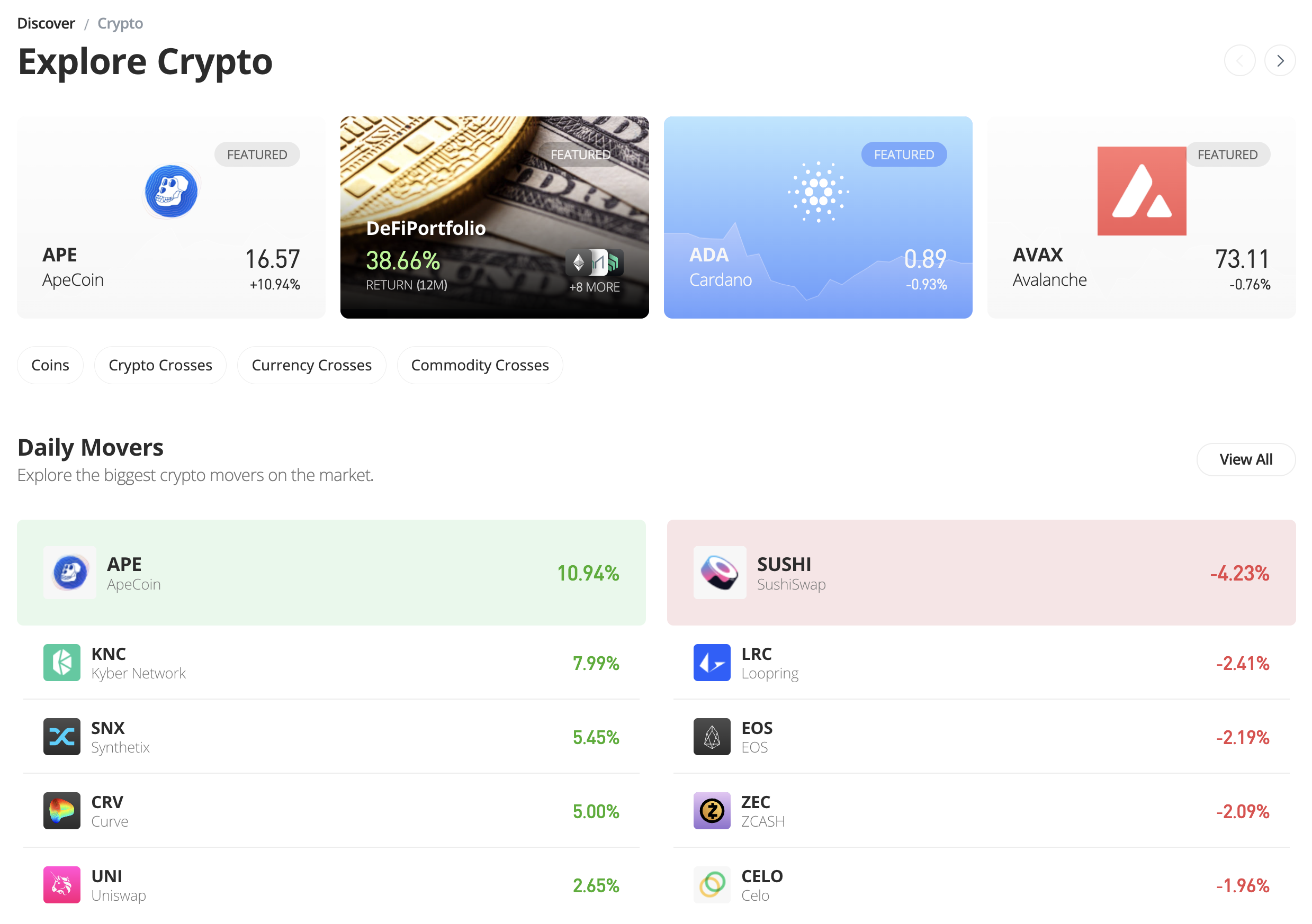Click the Avalanche red logo
The height and width of the screenshot is (924, 1312).
[1141, 191]
